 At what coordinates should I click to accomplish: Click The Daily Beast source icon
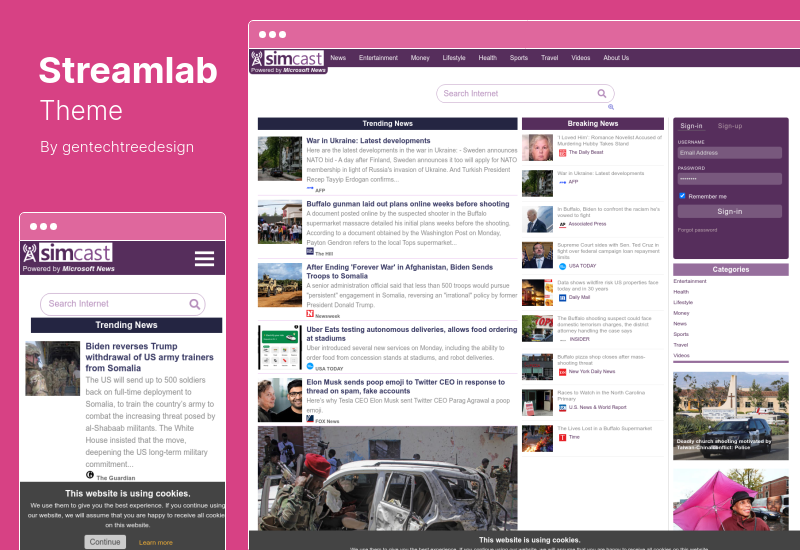(x=563, y=153)
